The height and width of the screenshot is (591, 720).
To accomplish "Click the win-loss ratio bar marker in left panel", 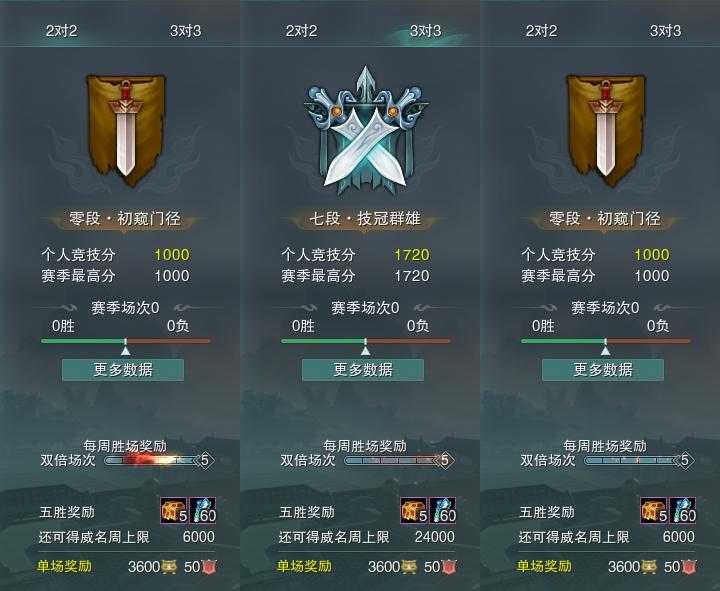I will [125, 347].
